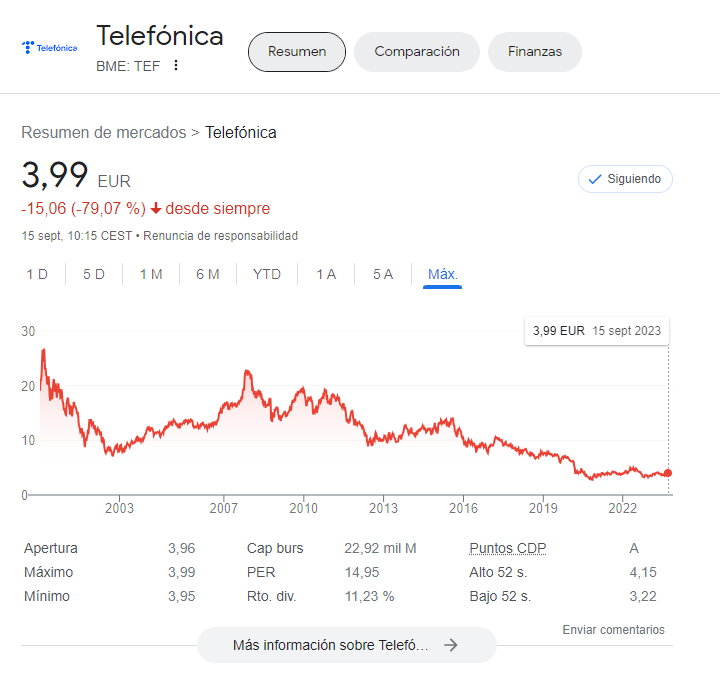Select the 1 M chart range
The image size is (720, 697).
pyautogui.click(x=151, y=275)
